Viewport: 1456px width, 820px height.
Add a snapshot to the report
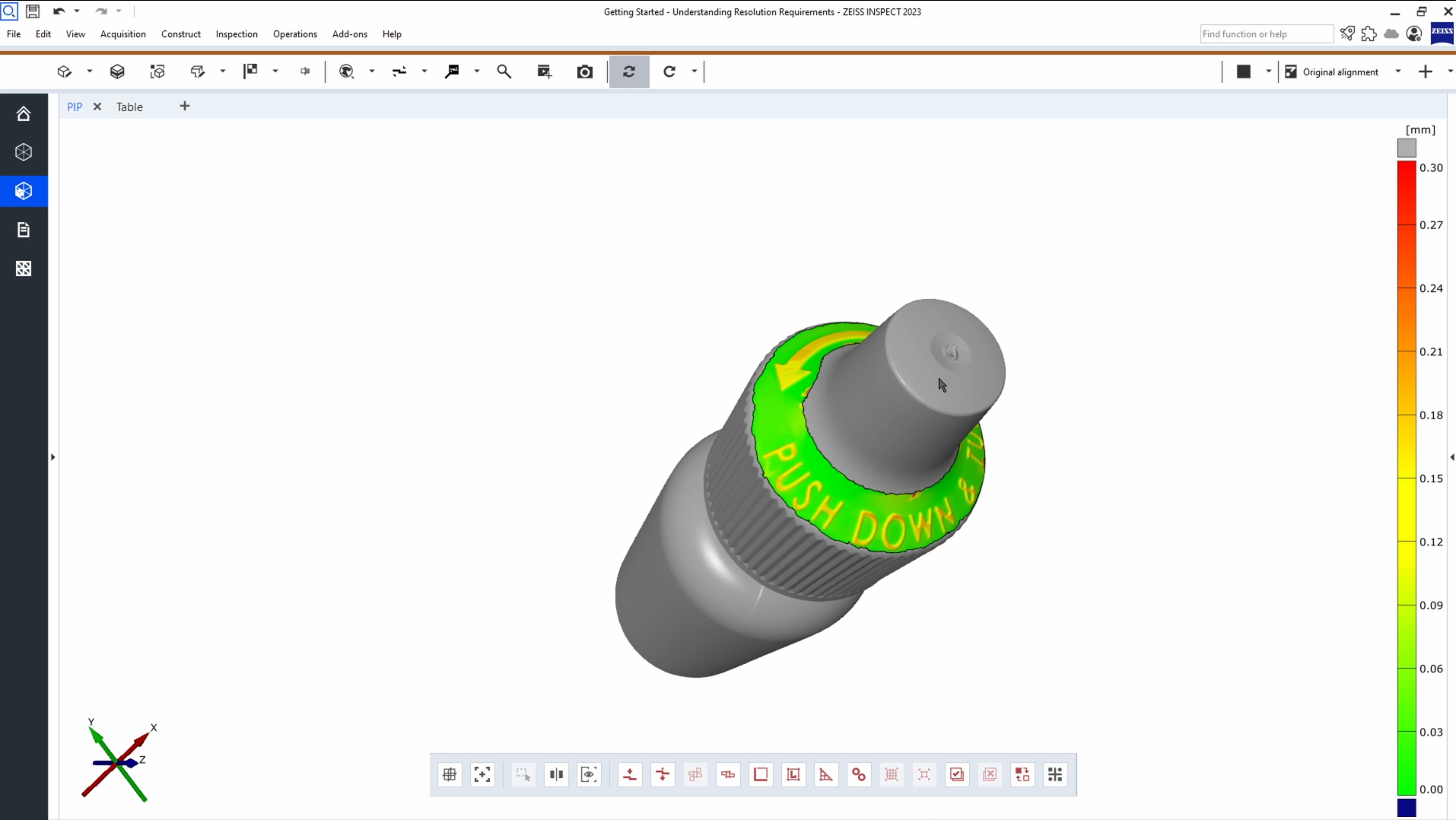click(545, 72)
